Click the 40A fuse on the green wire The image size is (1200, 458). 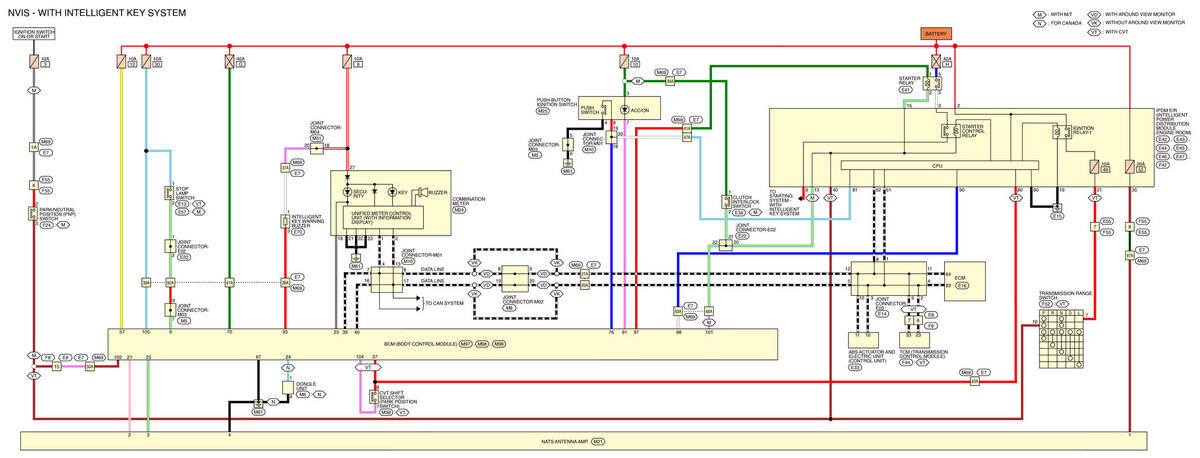pos(230,61)
